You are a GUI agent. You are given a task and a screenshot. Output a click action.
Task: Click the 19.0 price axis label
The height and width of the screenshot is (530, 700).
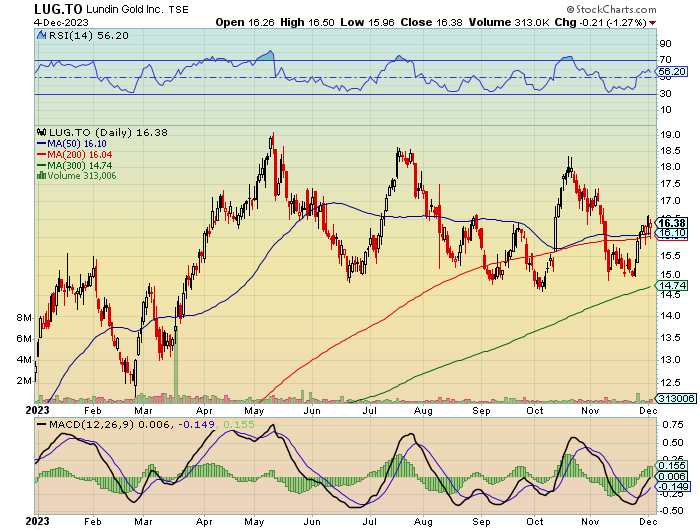[670, 134]
